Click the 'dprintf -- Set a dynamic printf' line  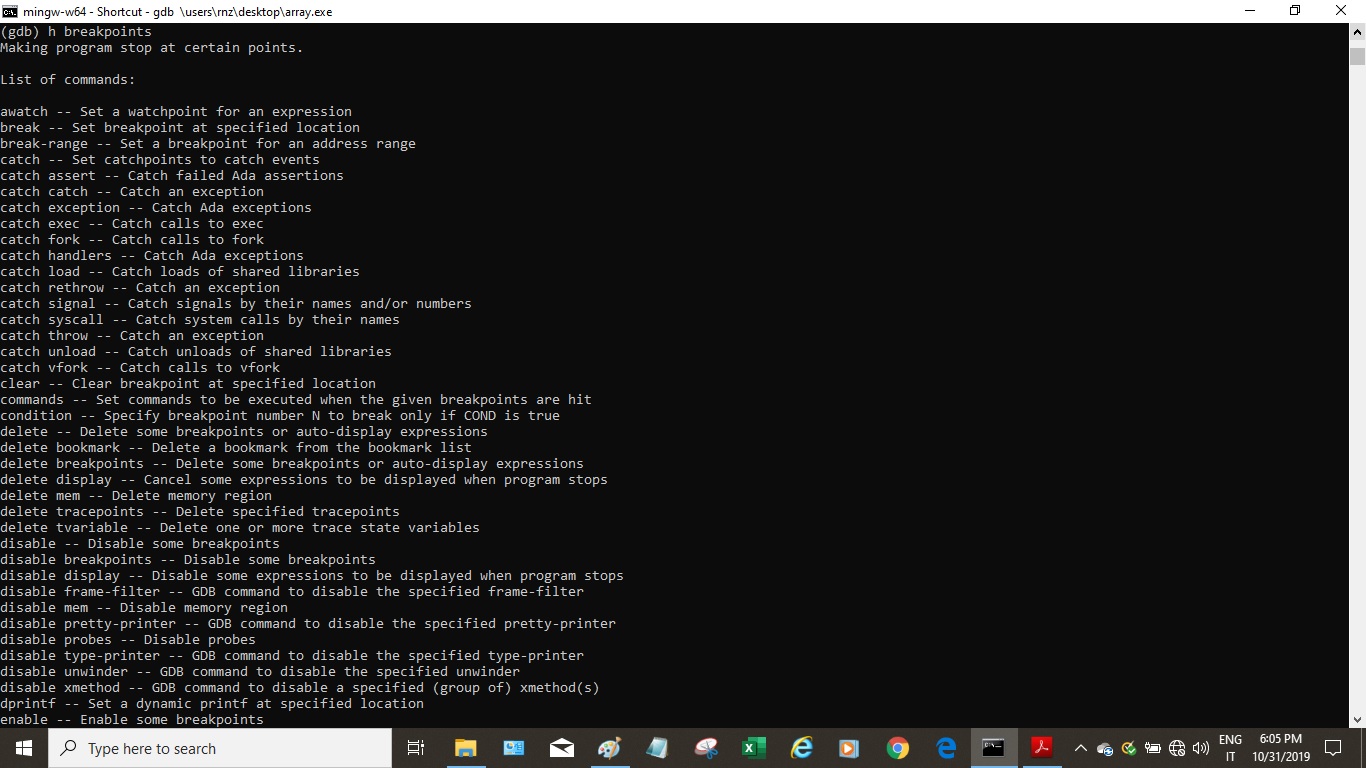[212, 704]
